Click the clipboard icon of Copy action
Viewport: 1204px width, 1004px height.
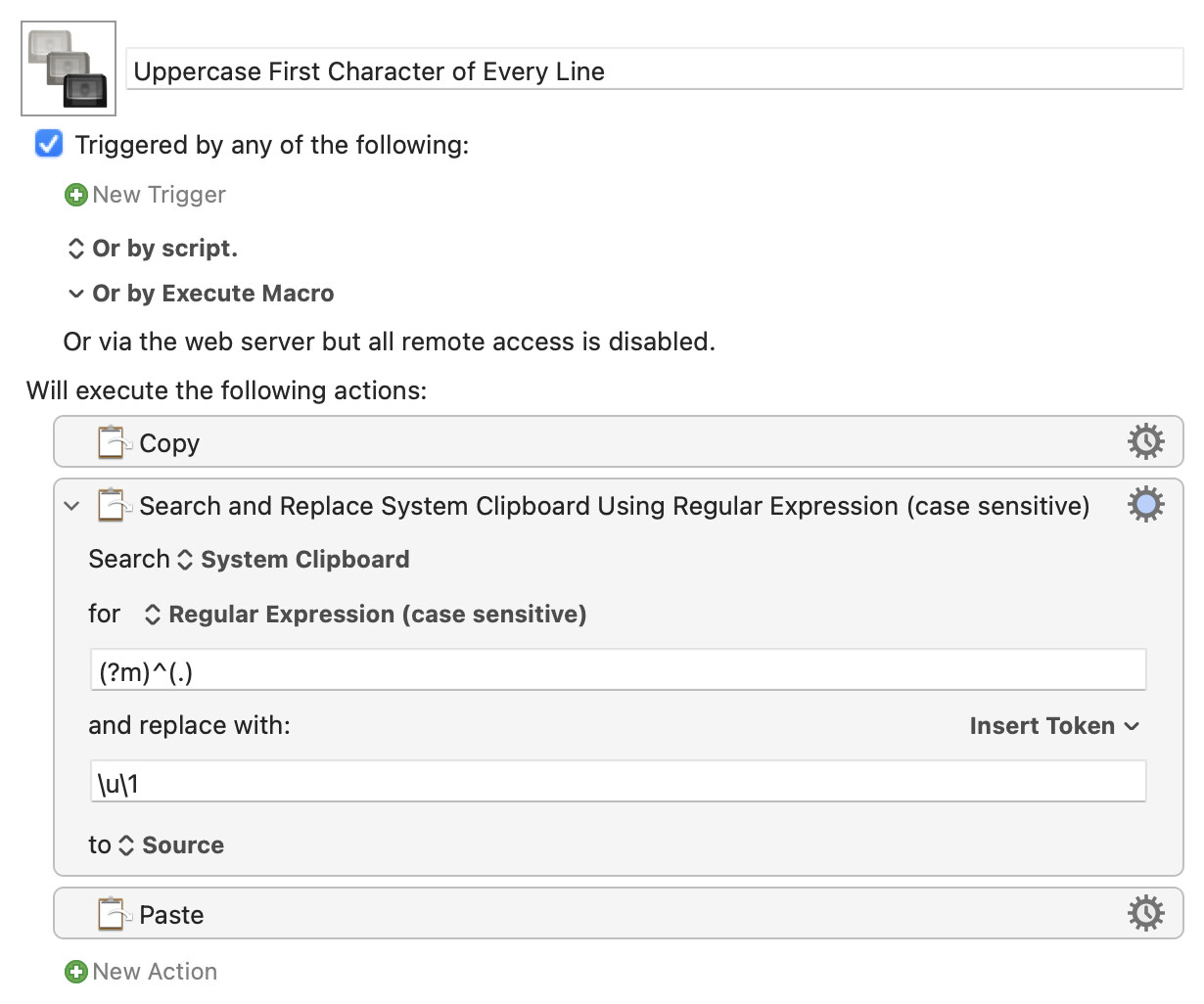[x=115, y=442]
